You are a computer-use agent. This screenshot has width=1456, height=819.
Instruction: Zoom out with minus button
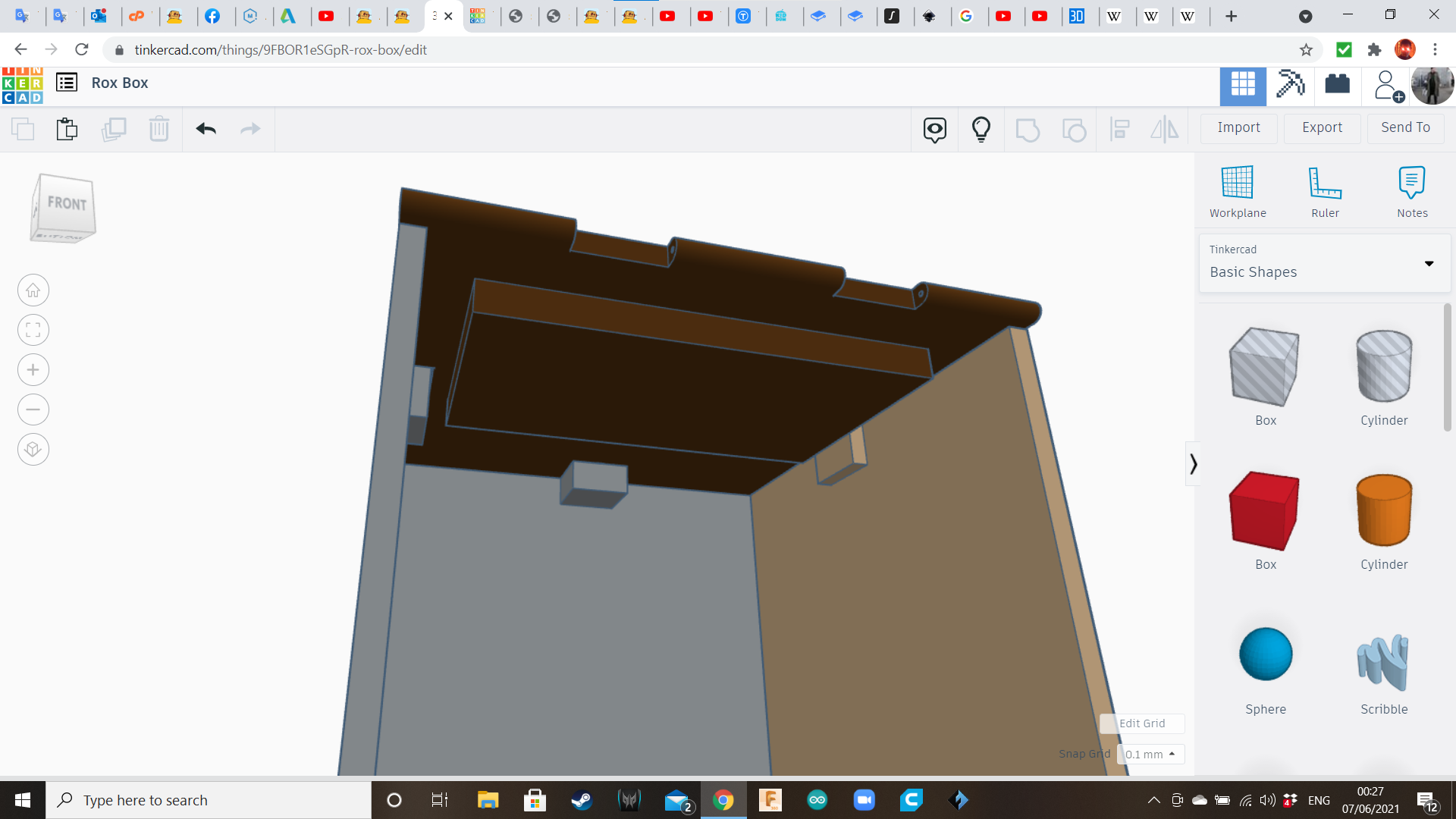tap(33, 410)
